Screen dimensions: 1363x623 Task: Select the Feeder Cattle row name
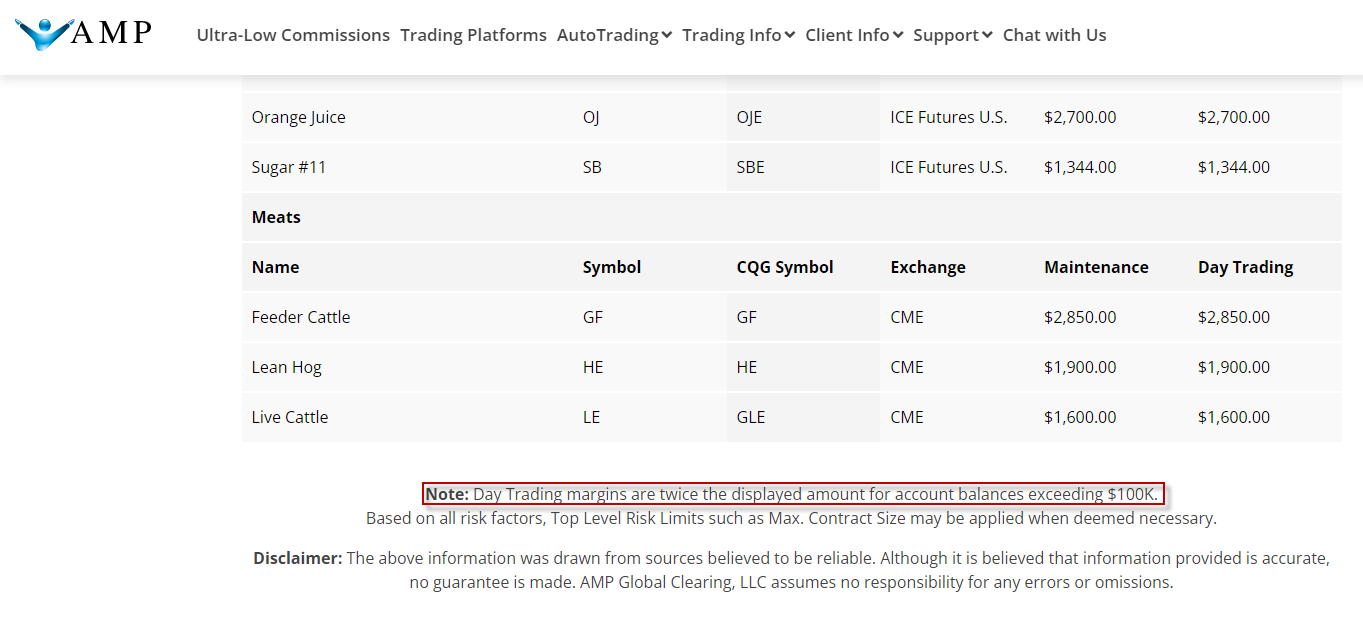(301, 317)
